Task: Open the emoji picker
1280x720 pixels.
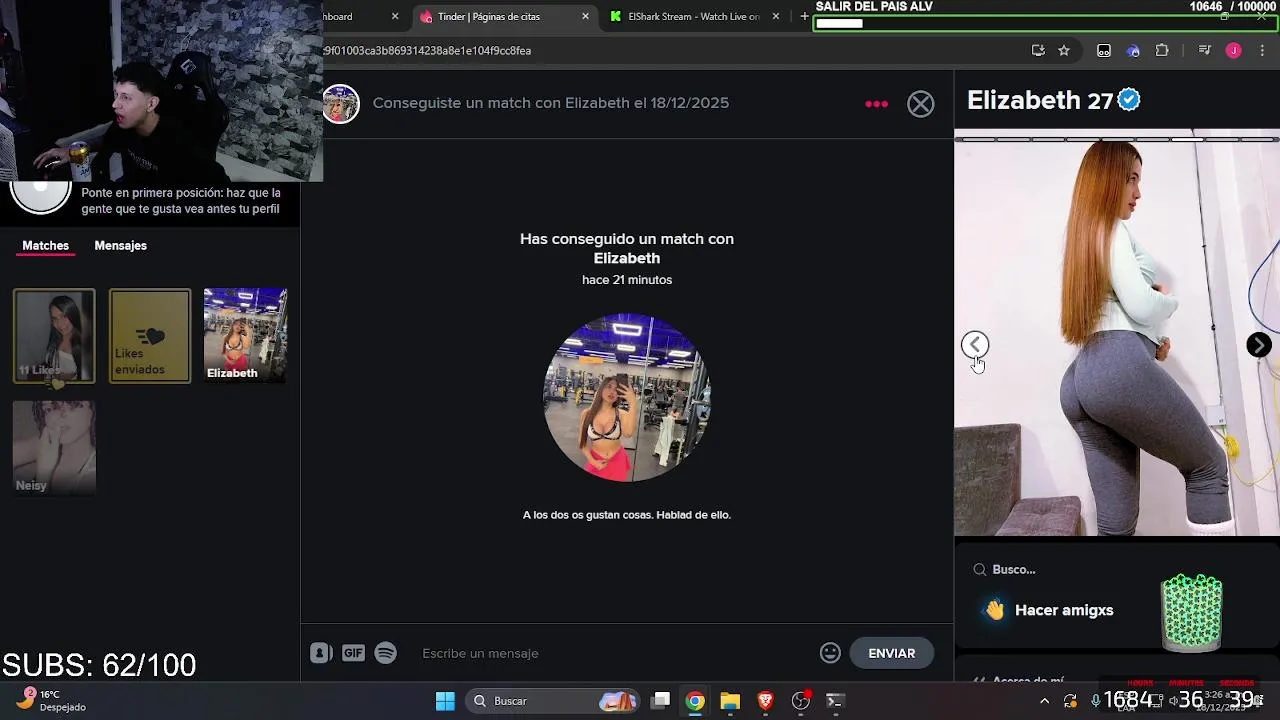Action: coord(830,653)
